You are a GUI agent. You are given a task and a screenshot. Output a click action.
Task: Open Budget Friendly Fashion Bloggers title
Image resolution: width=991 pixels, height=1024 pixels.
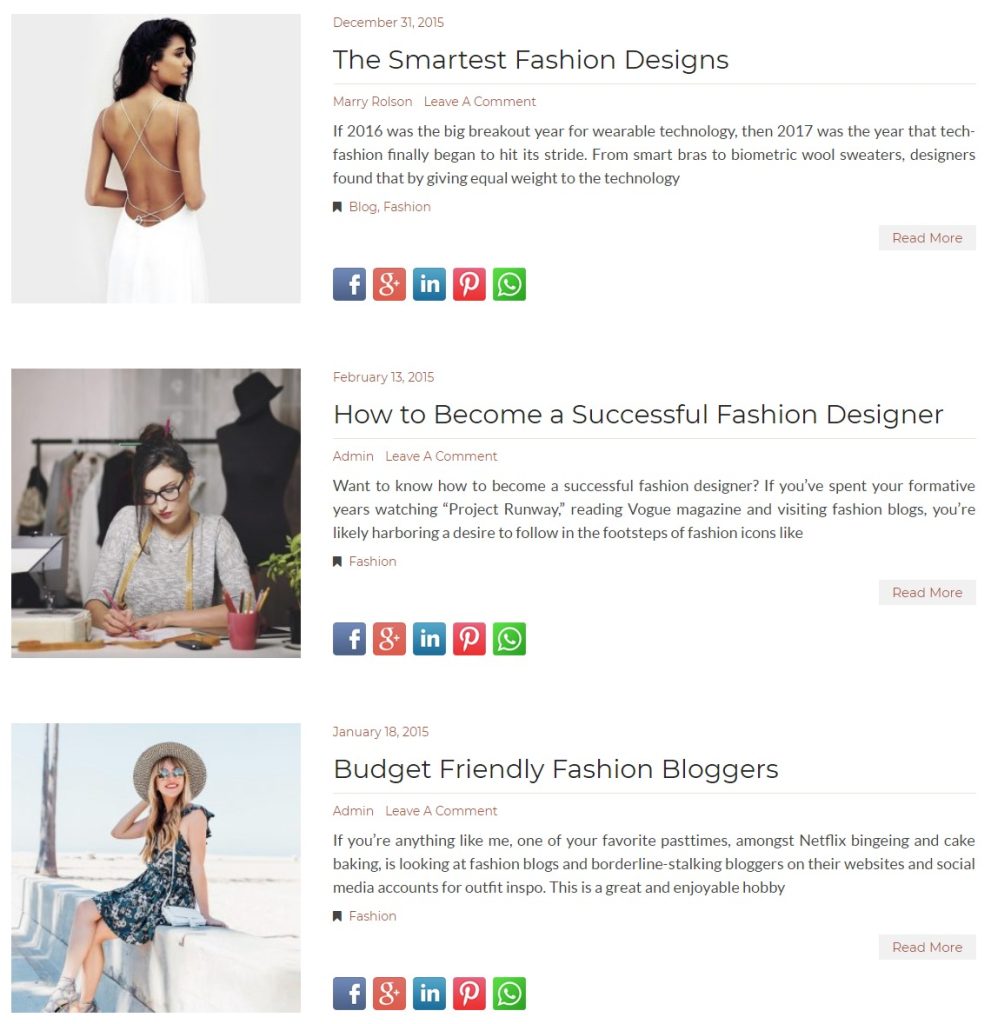[x=555, y=769]
